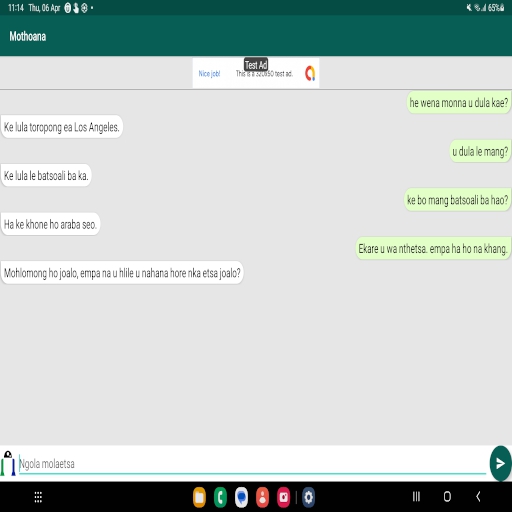The image size is (512, 512).
Task: Go back using the navigation chevron
Action: point(478,497)
